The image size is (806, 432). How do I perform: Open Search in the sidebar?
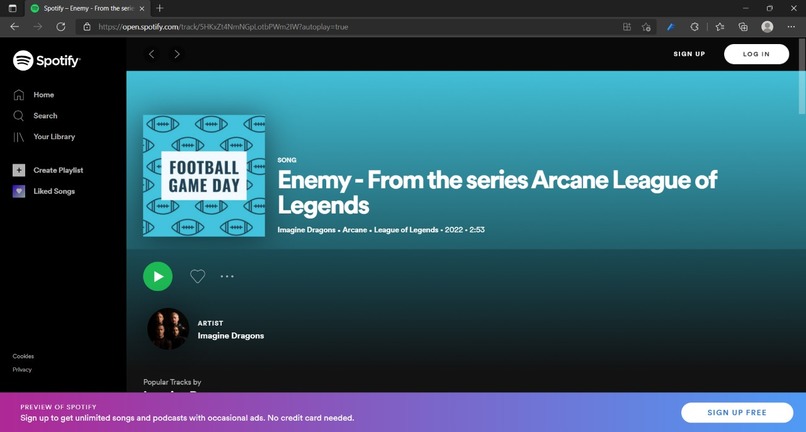[35, 116]
